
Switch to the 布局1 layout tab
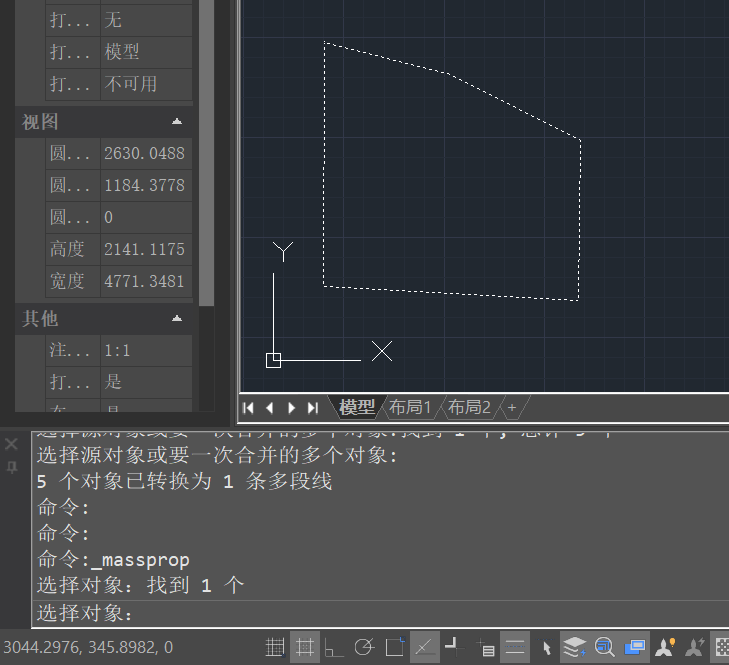pos(410,408)
